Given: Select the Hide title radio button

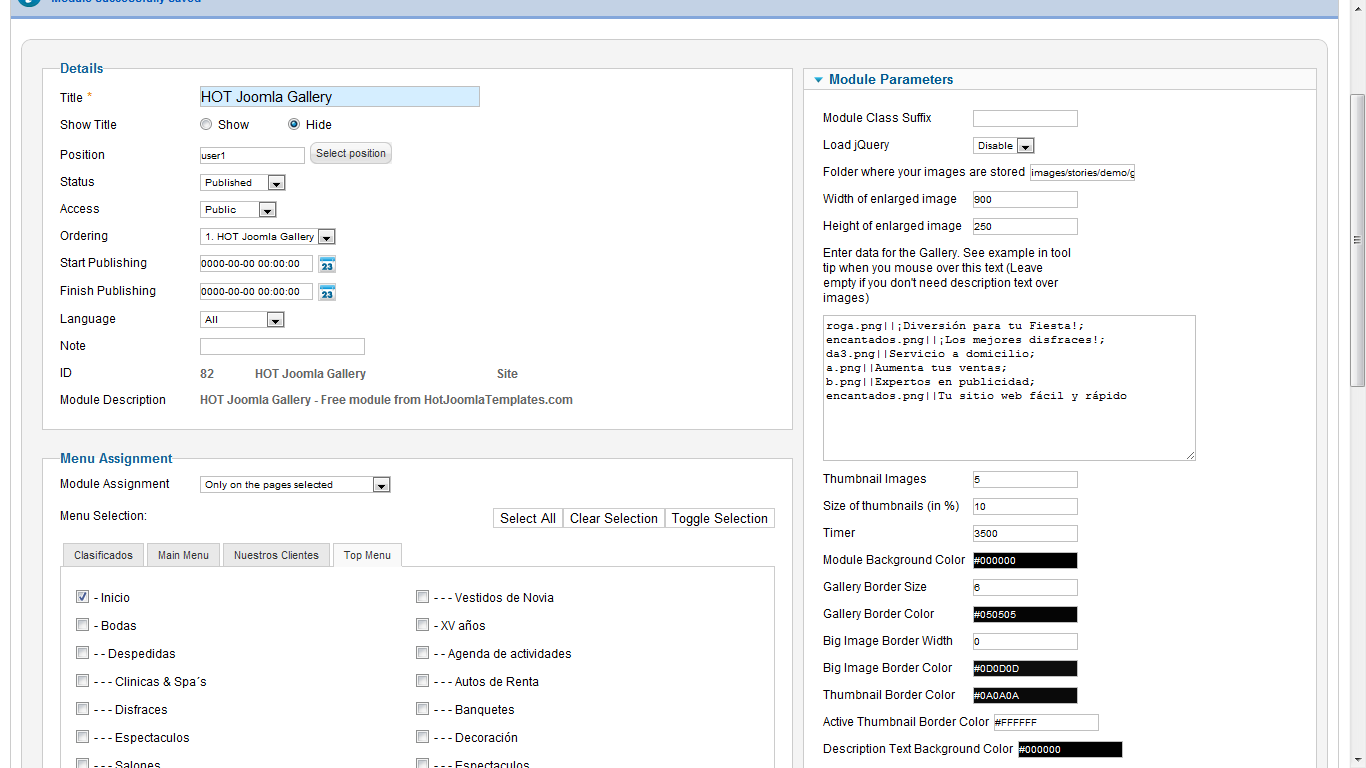Looking at the screenshot, I should [x=294, y=125].
